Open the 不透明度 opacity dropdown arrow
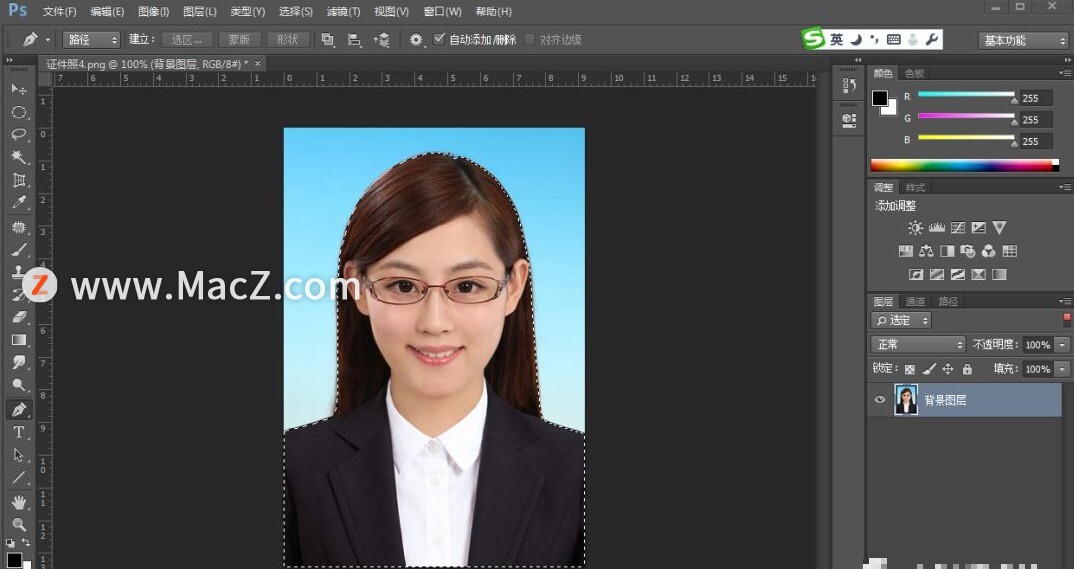This screenshot has height=569, width=1074. (x=1062, y=345)
